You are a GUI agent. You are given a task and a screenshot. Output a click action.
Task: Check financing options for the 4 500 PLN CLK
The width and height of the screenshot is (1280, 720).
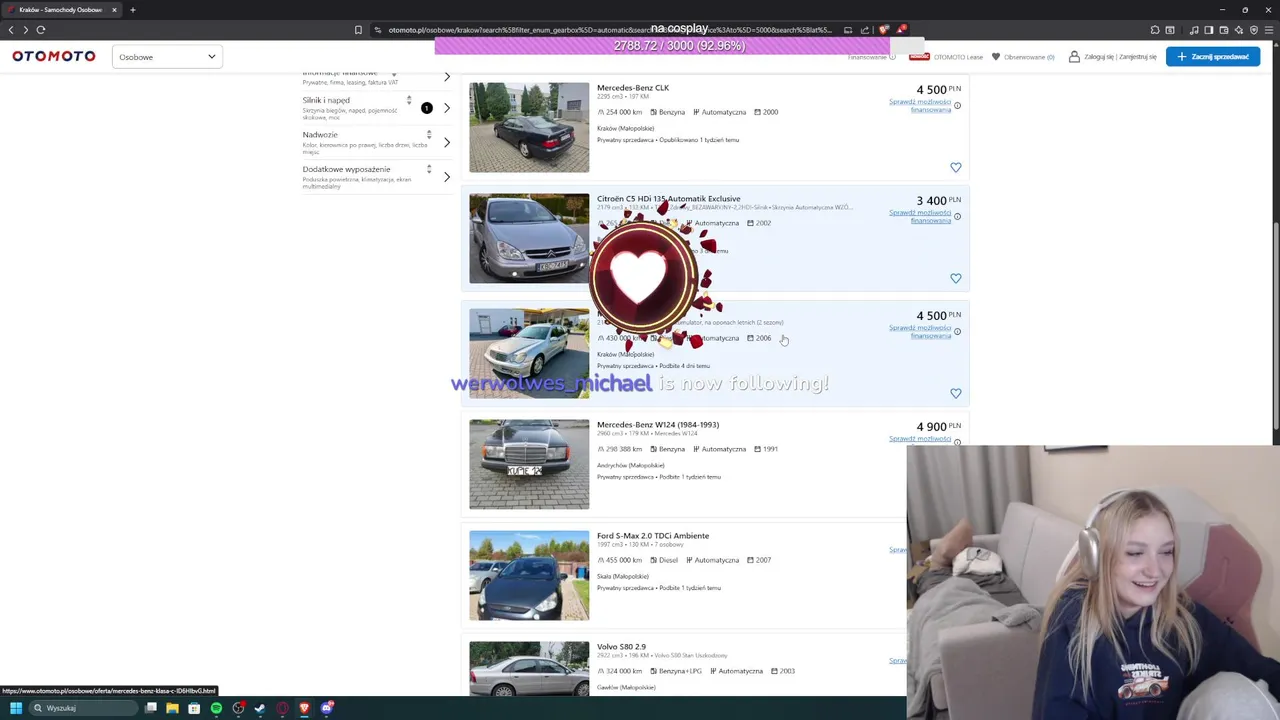click(x=920, y=105)
